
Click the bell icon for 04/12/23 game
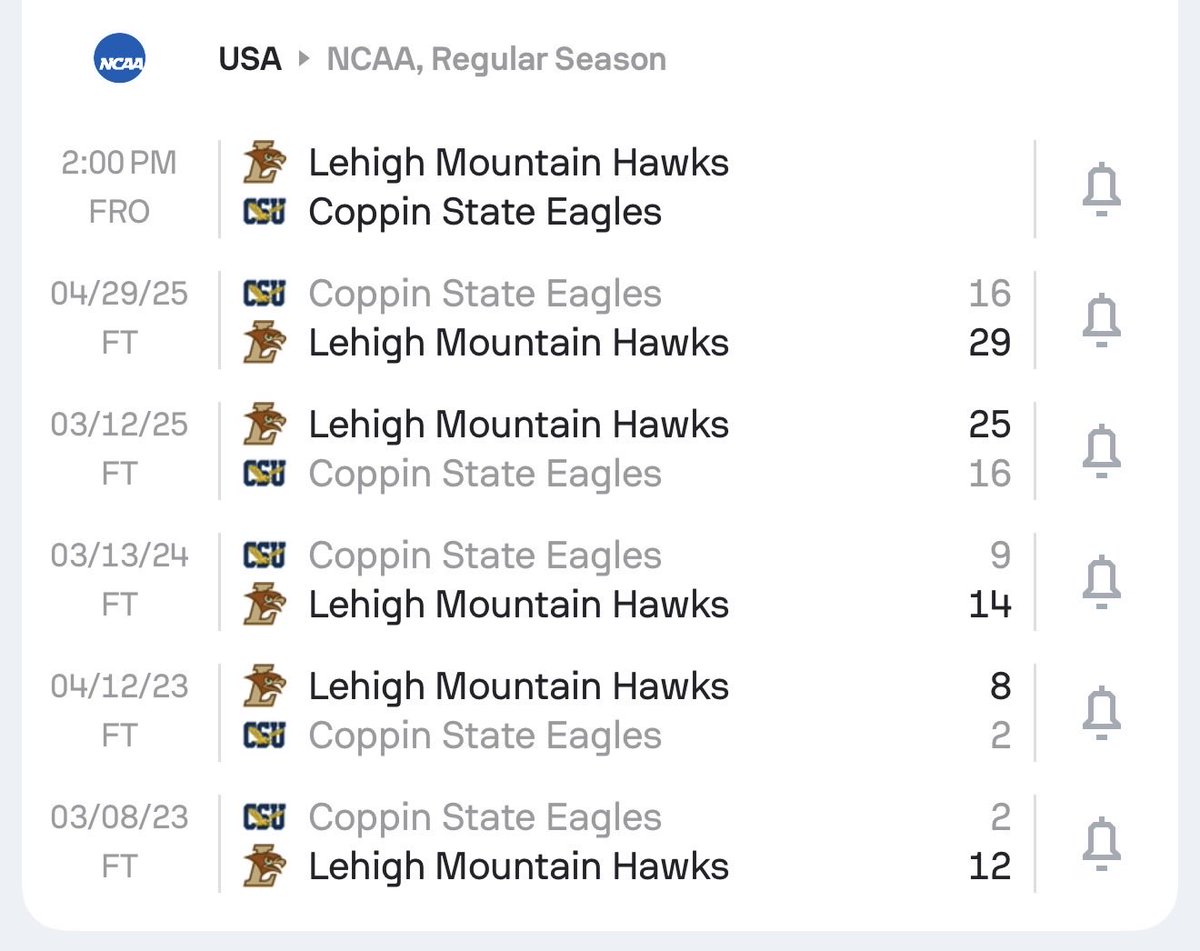point(1102,712)
